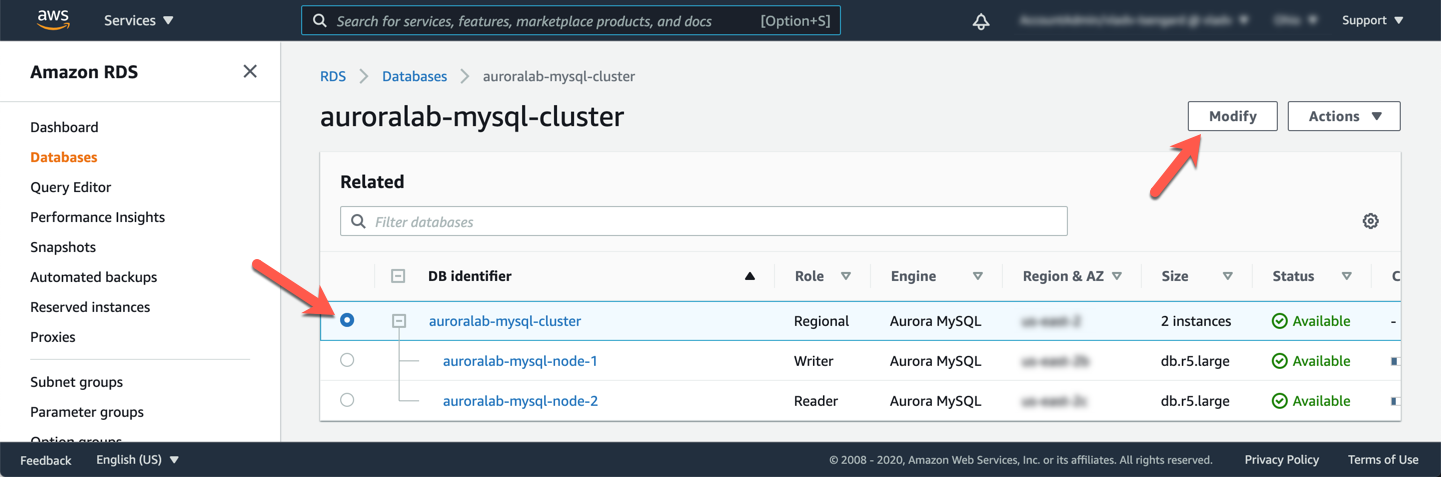Open Reserved instances in sidebar
Screen dimensions: 1441x477
click(x=90, y=307)
